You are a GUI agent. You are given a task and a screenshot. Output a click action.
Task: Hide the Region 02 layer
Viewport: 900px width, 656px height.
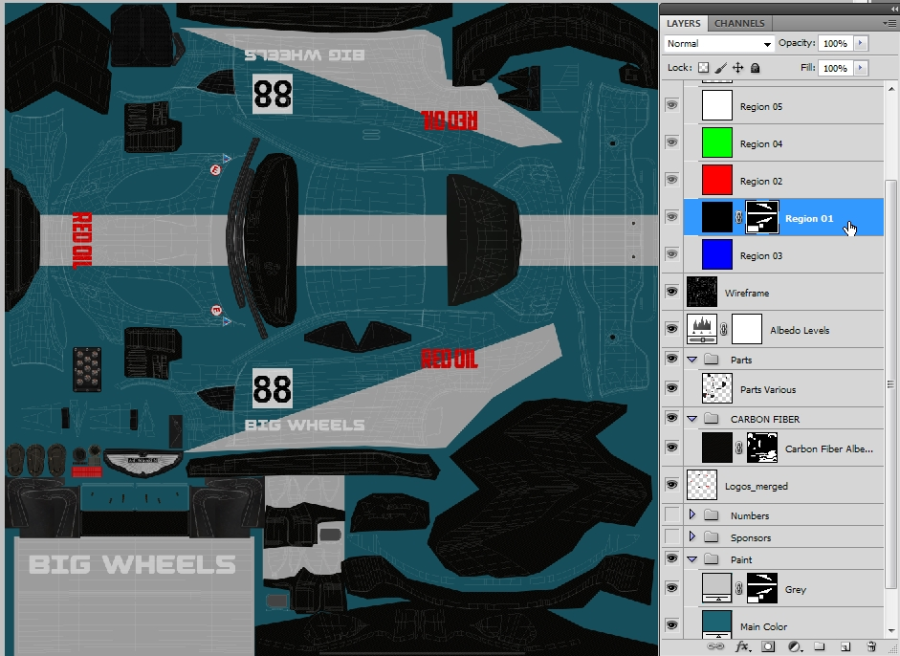point(672,180)
